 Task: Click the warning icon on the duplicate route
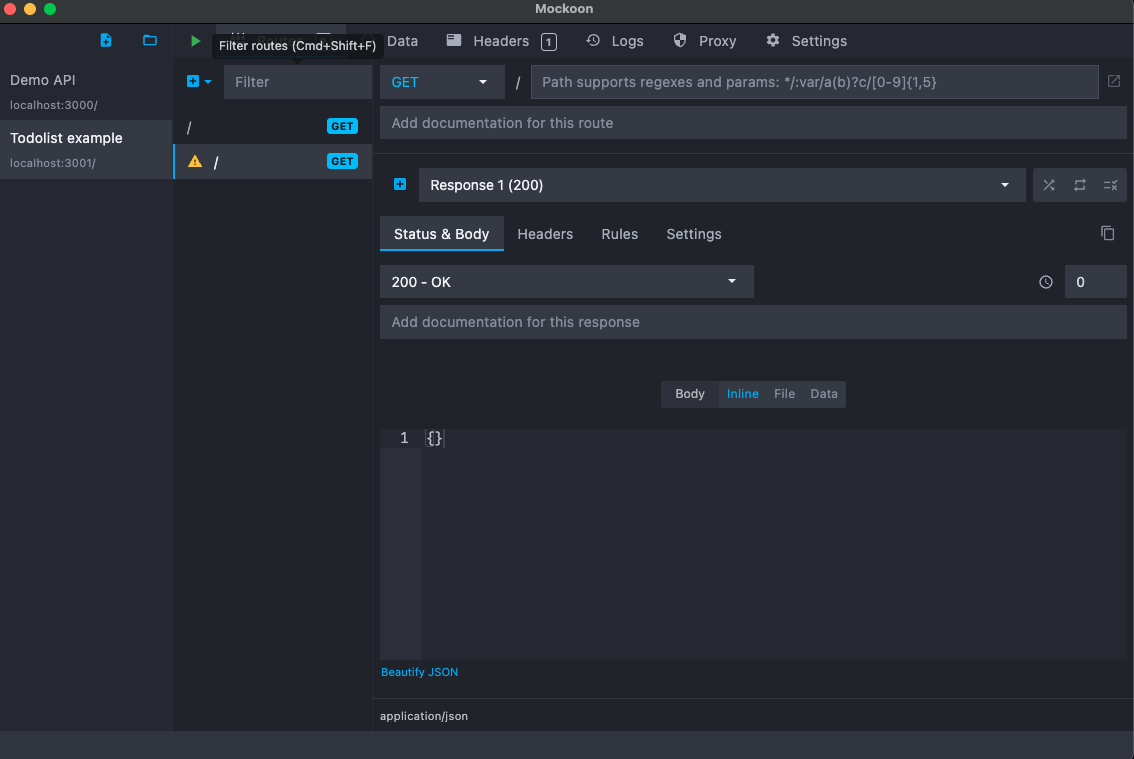click(195, 162)
